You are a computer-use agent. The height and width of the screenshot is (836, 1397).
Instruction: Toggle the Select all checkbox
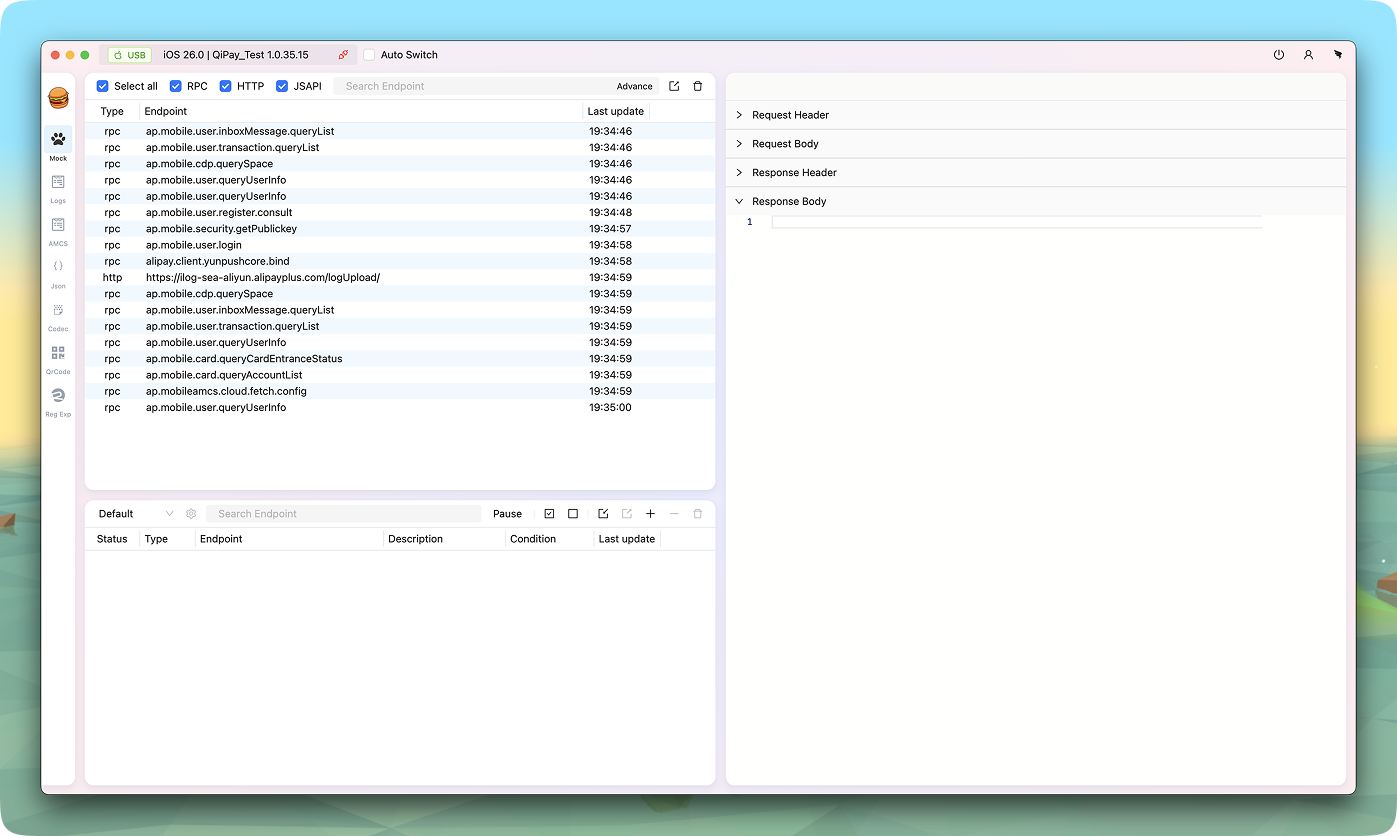(102, 86)
